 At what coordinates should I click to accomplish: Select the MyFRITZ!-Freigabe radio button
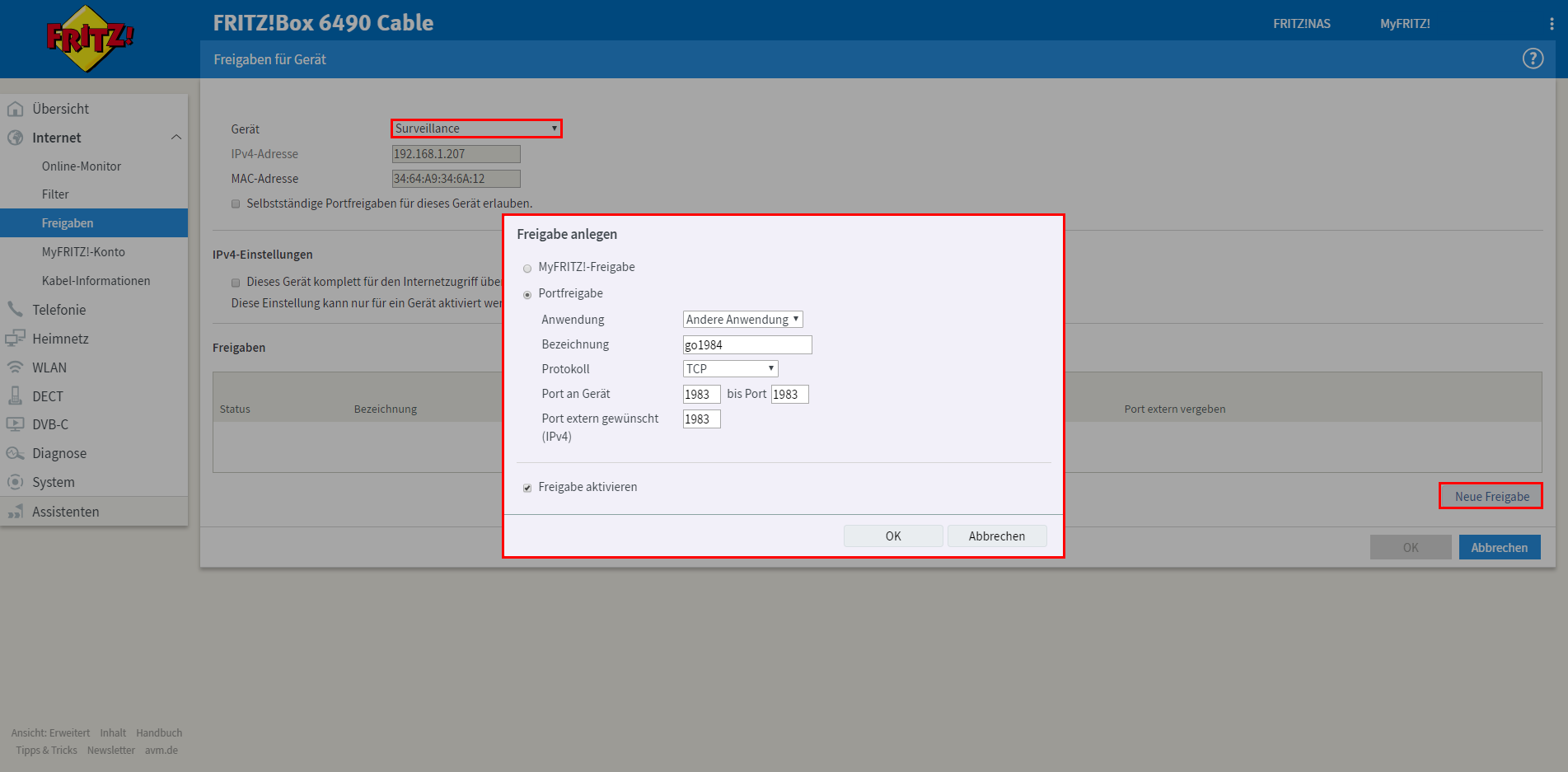click(527, 268)
